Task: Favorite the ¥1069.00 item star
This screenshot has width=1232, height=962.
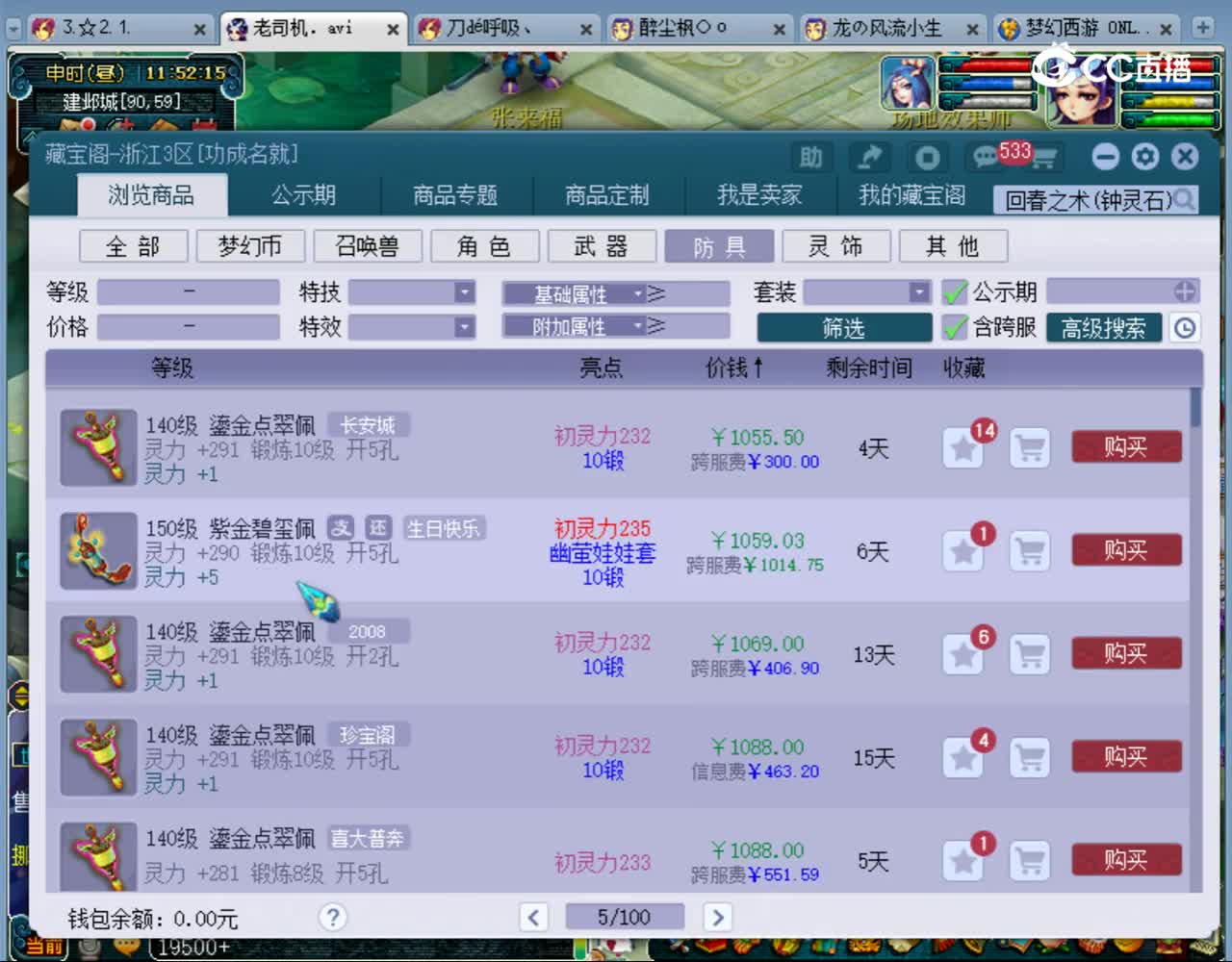Action: click(962, 655)
